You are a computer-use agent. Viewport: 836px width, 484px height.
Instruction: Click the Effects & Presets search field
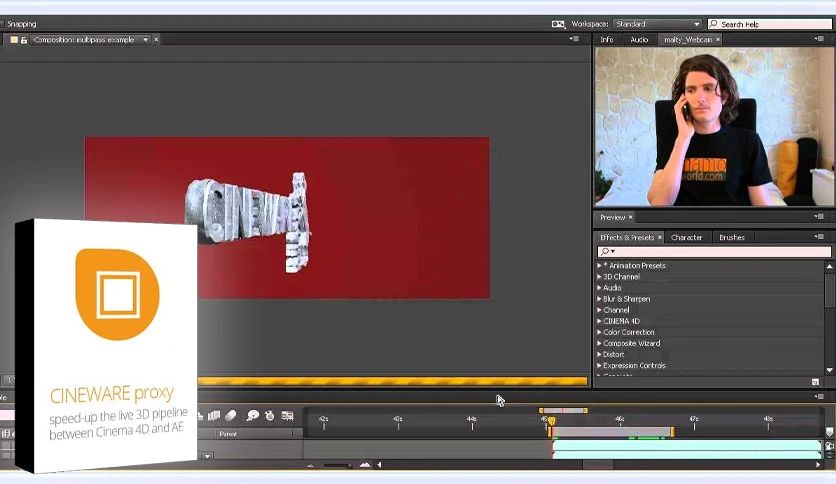714,251
